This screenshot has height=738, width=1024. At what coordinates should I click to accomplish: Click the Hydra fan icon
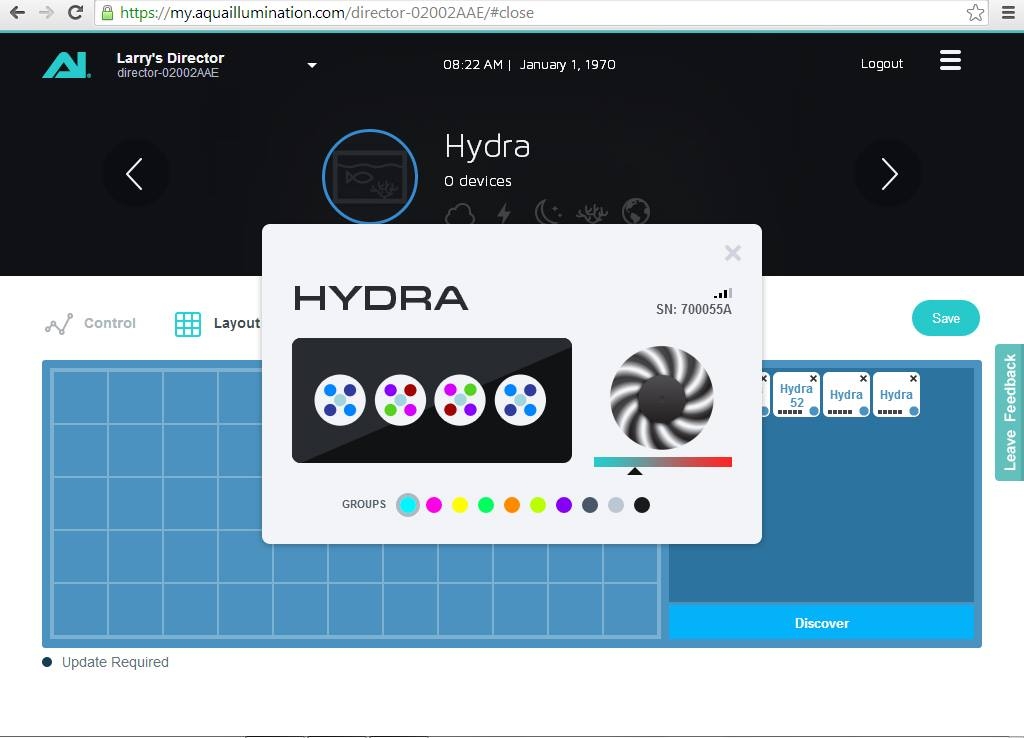point(662,398)
